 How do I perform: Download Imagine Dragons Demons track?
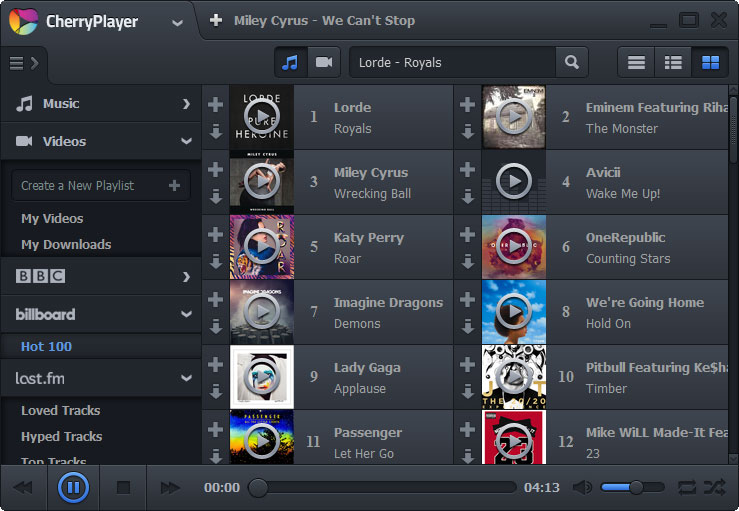(x=215, y=326)
